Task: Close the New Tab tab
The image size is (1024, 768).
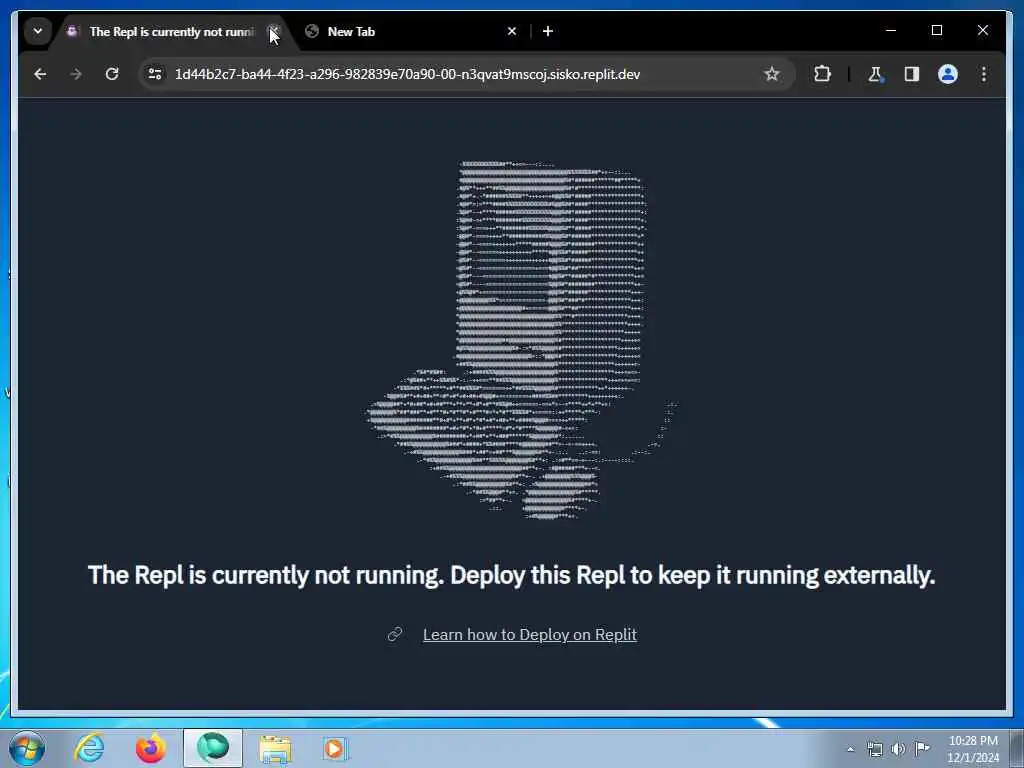Action: [x=512, y=31]
